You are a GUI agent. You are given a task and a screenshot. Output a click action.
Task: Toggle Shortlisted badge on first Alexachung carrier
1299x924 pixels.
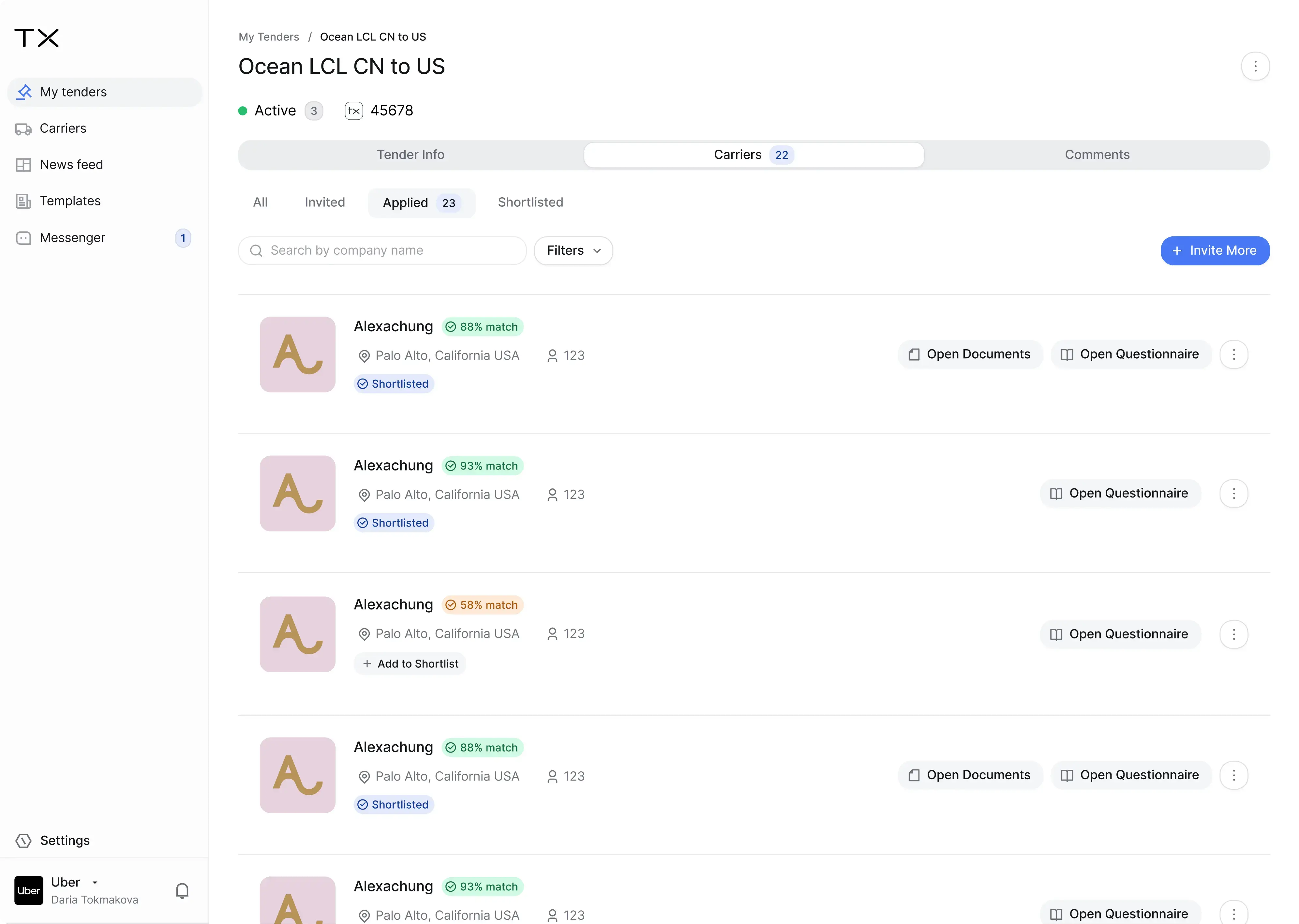pos(394,384)
